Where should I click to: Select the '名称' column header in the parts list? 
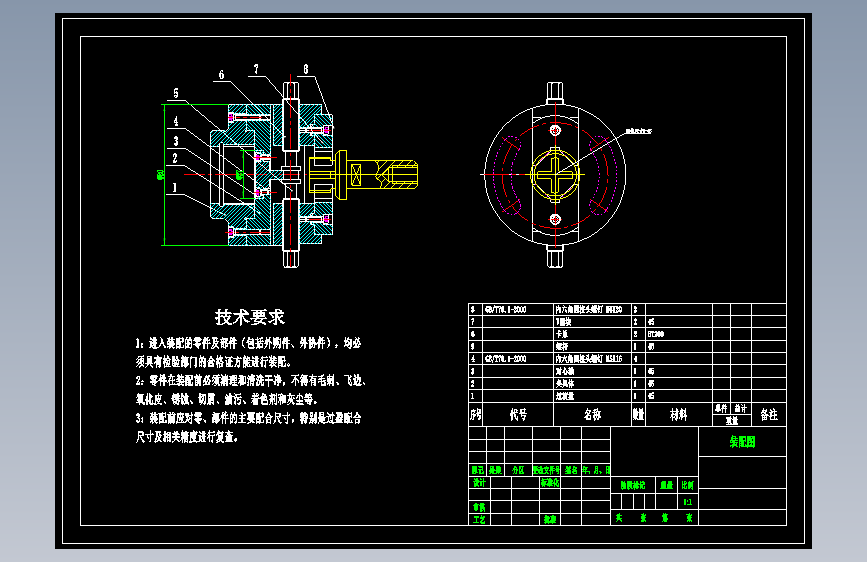click(x=592, y=414)
